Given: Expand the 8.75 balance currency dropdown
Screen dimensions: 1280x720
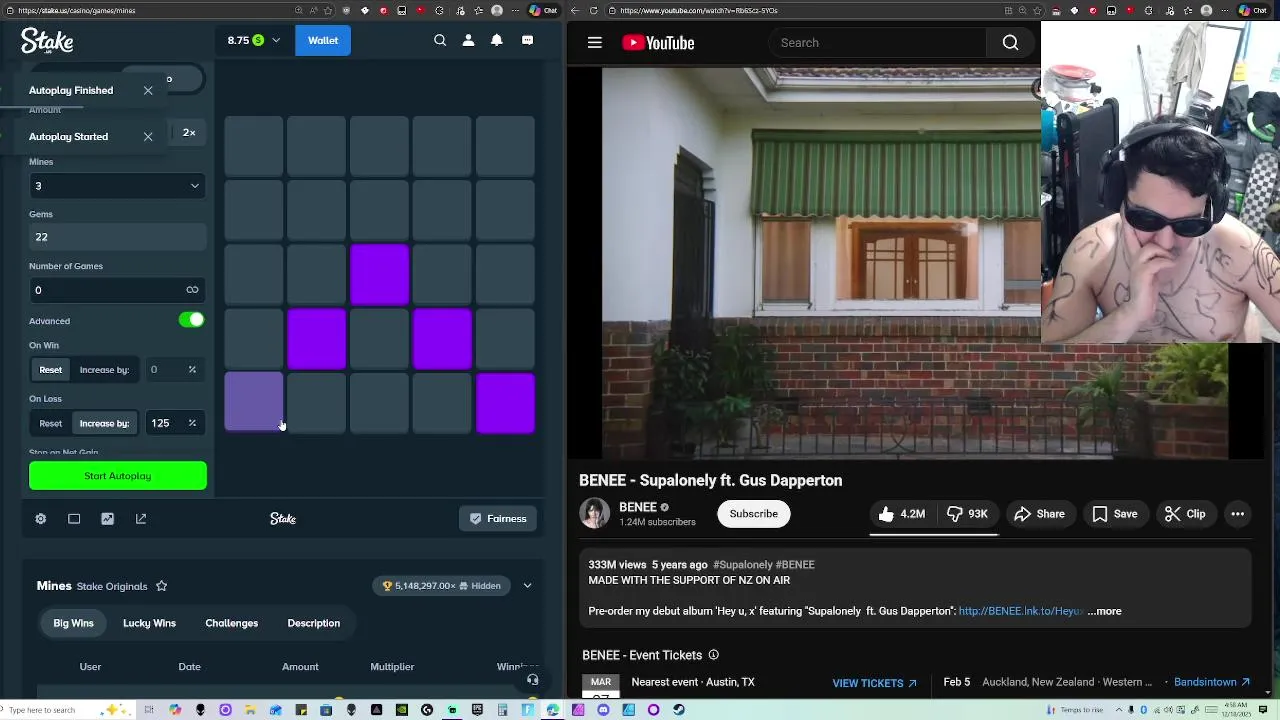Looking at the screenshot, I should (254, 41).
